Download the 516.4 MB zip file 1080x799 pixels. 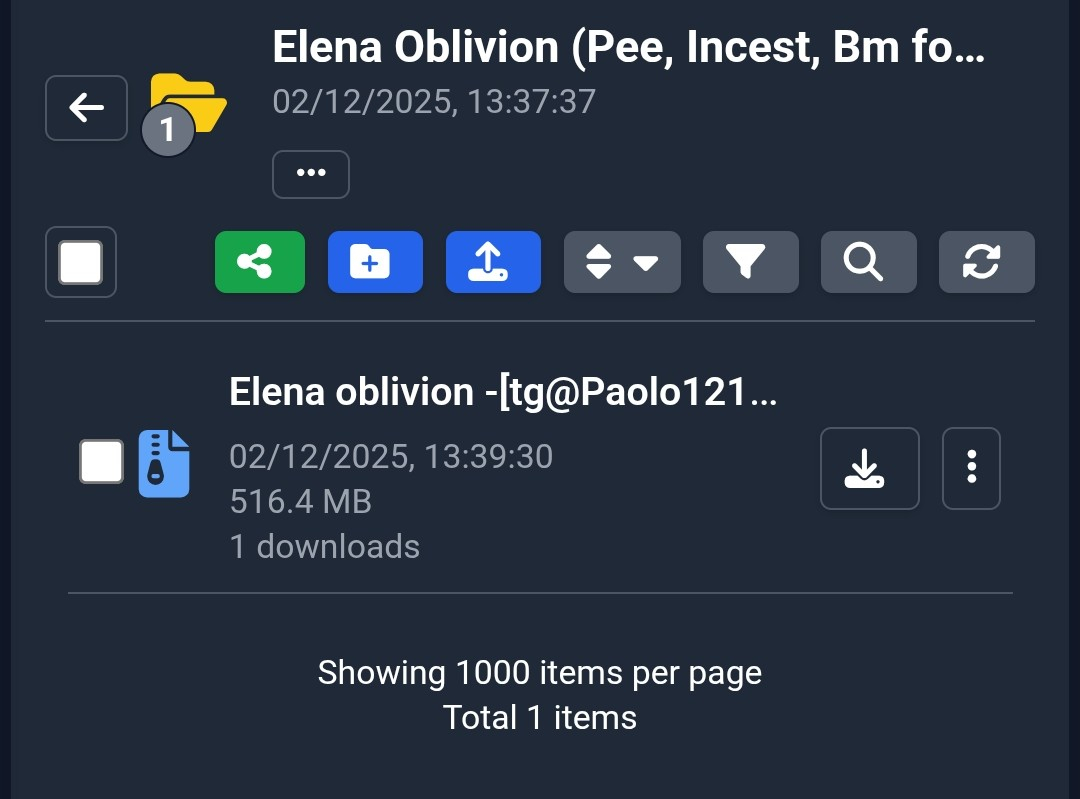[x=869, y=468]
